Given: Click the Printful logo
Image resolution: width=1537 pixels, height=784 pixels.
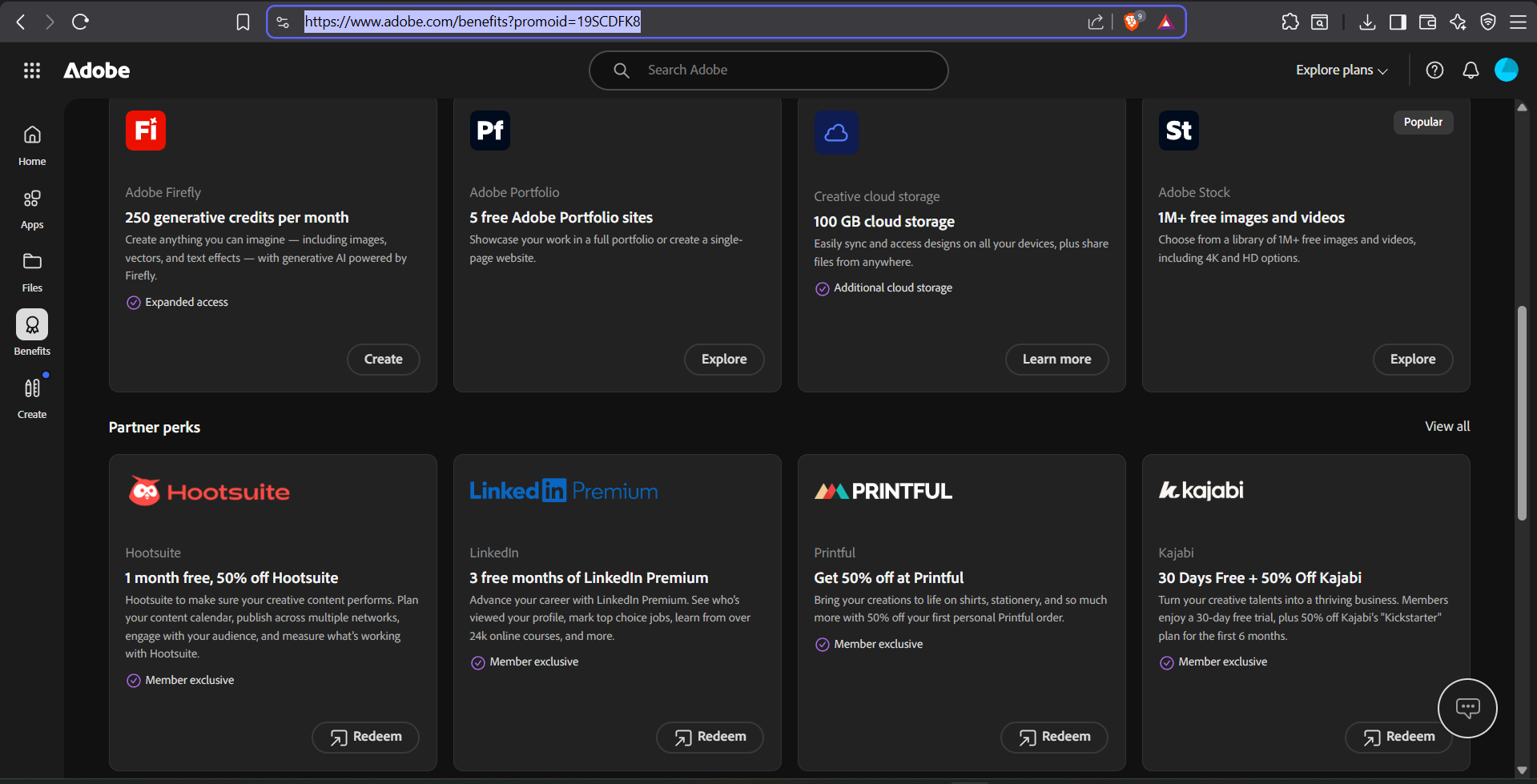Looking at the screenshot, I should point(883,491).
